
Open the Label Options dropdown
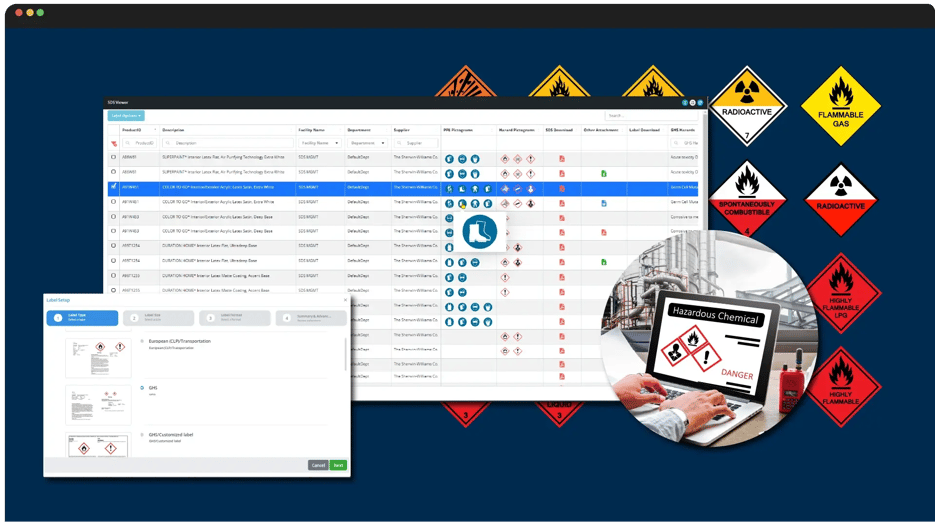pyautogui.click(x=126, y=116)
